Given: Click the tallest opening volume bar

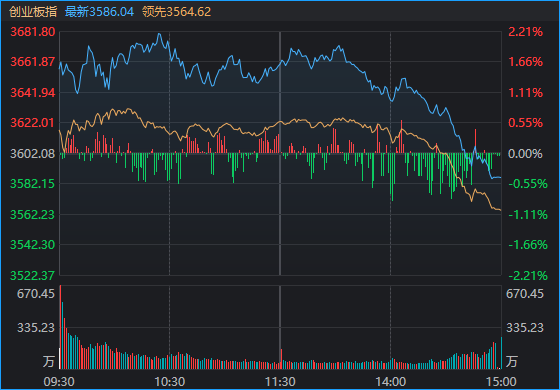Looking at the screenshot, I should (x=60, y=327).
